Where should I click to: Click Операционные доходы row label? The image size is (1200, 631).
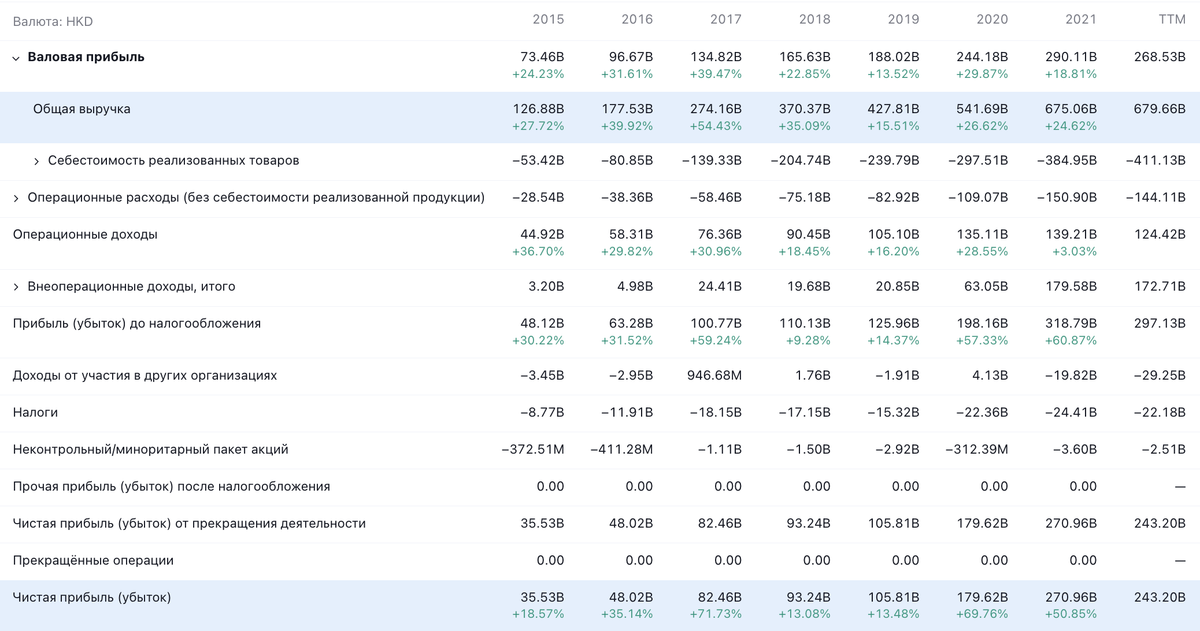pyautogui.click(x=85, y=234)
